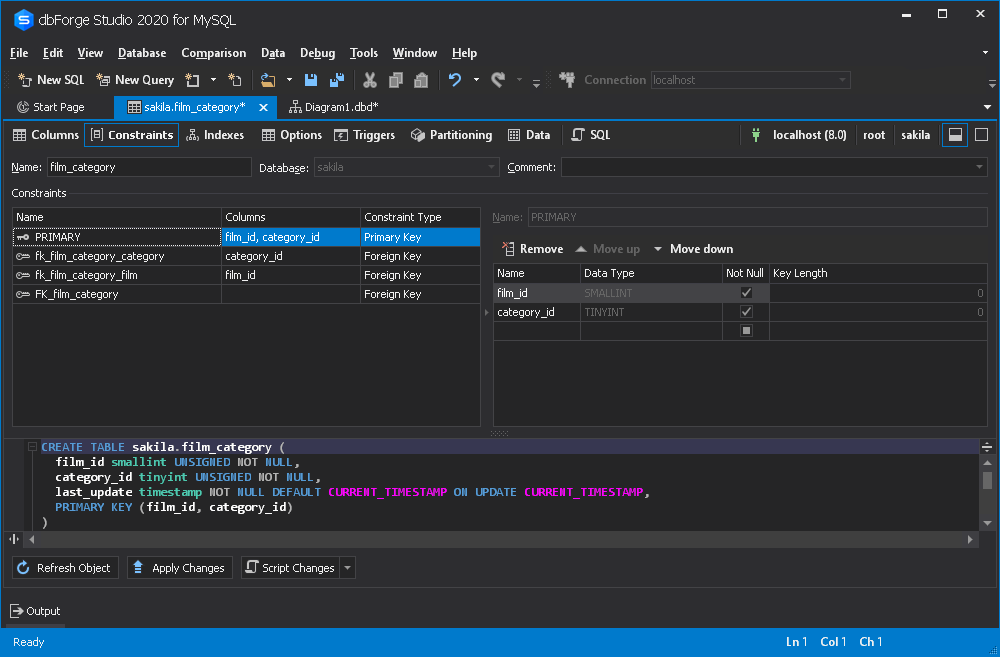1000x657 pixels.
Task: Open the Undo history dropdown arrow
Action: pos(476,80)
